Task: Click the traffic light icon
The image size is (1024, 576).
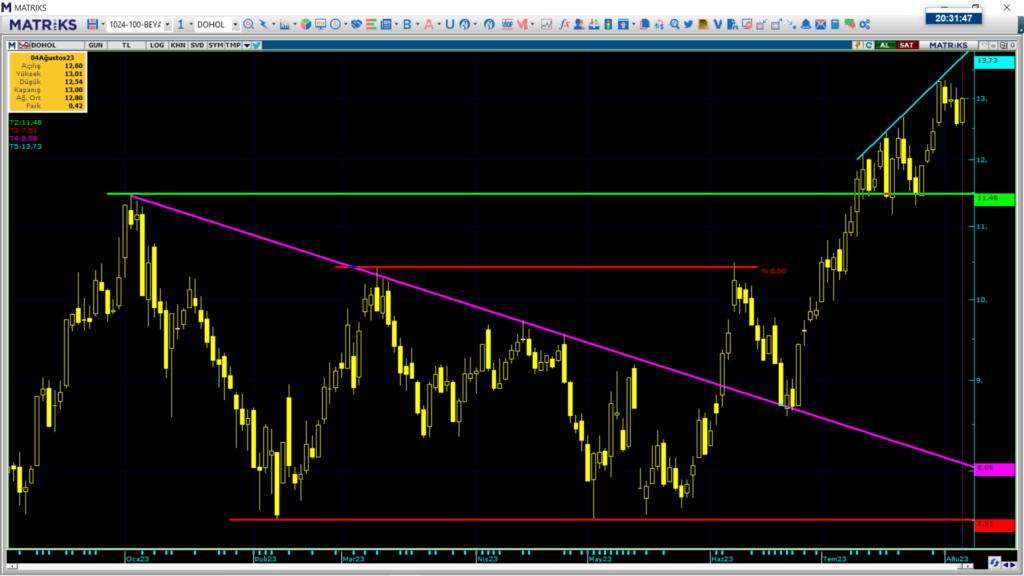Action: coord(609,24)
